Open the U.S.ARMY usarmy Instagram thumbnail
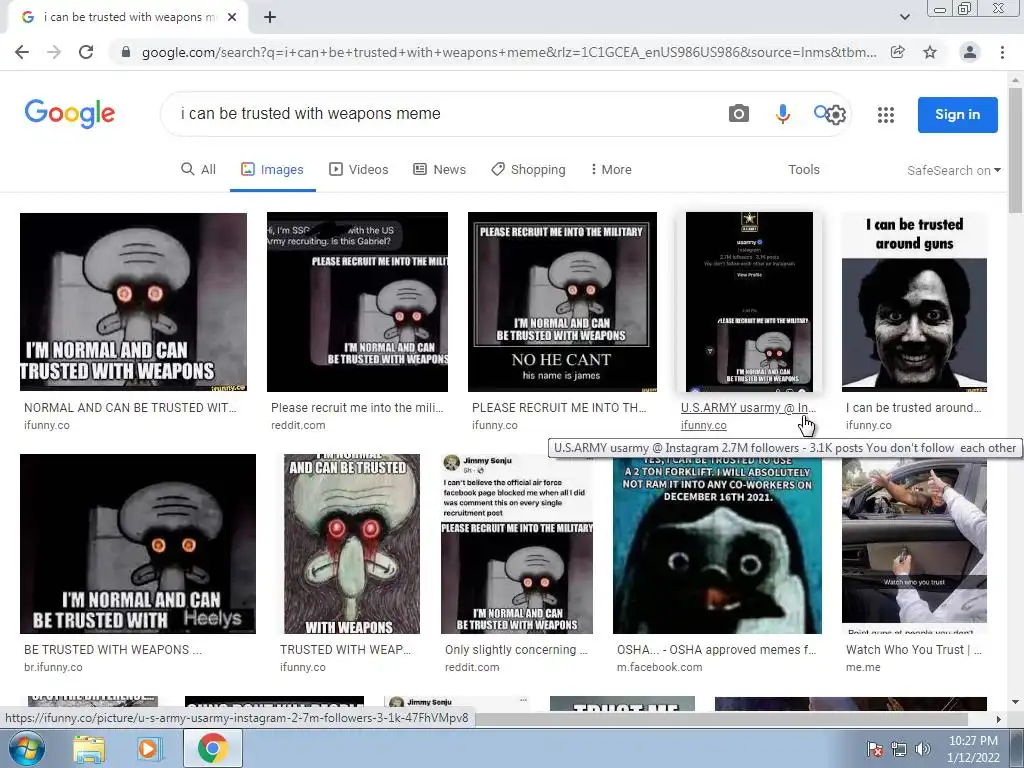This screenshot has height=768, width=1024. pos(749,302)
